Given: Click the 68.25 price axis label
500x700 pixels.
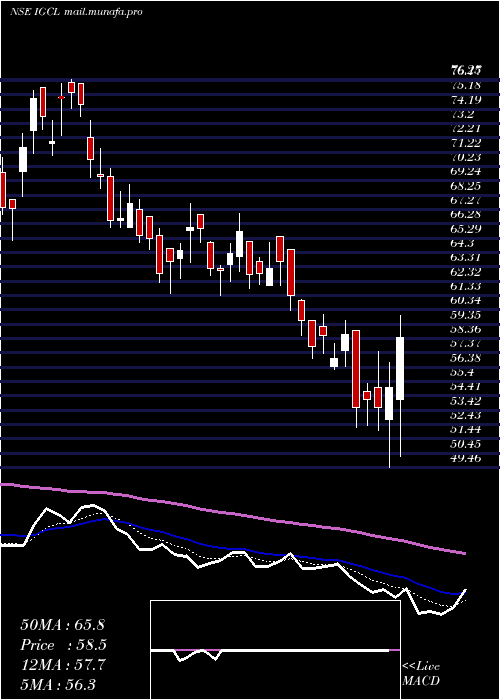Looking at the screenshot, I should (x=467, y=186).
